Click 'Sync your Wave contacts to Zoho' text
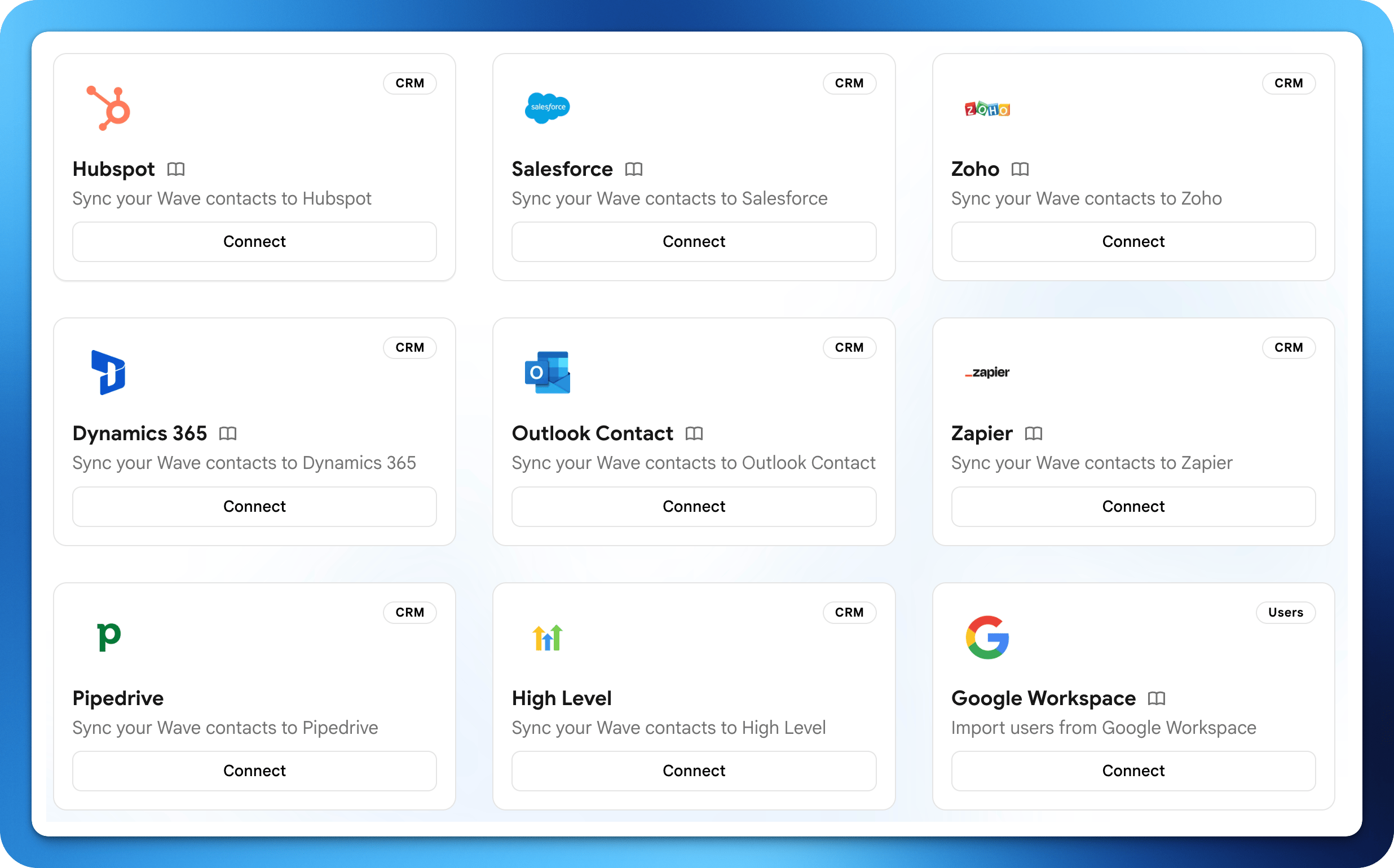This screenshot has height=868, width=1394. tap(1086, 198)
